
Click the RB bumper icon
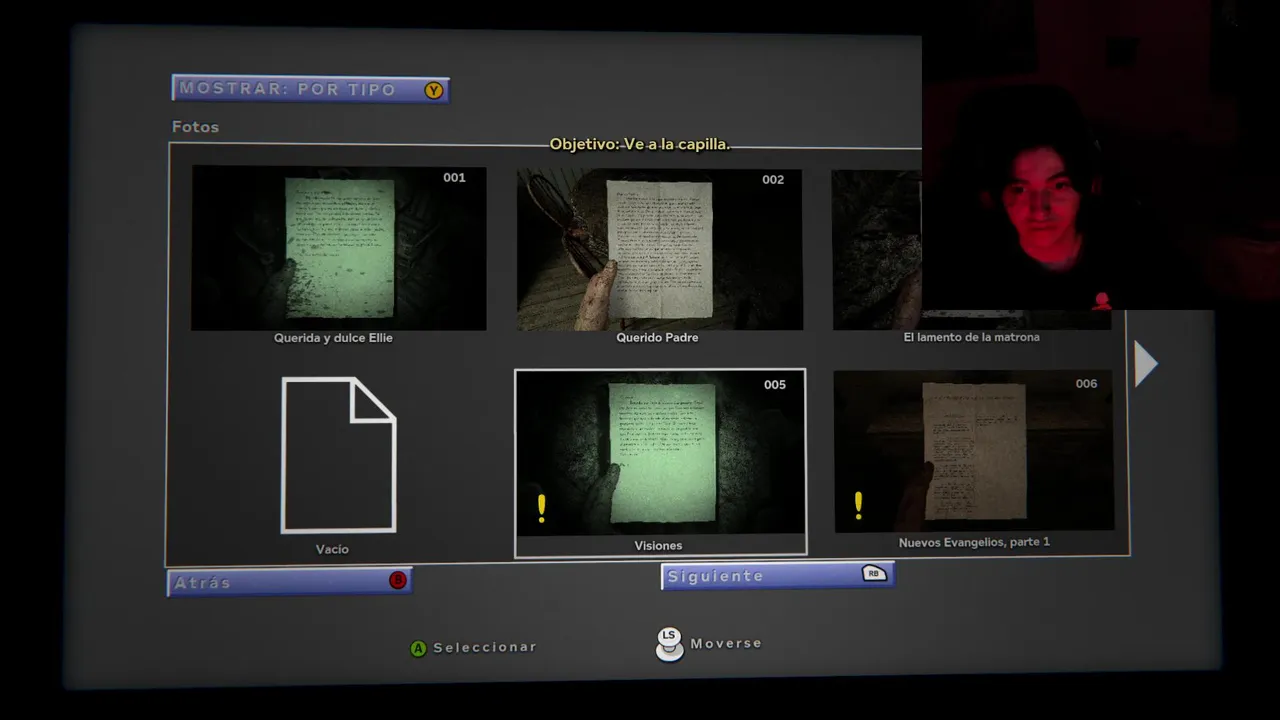point(874,574)
